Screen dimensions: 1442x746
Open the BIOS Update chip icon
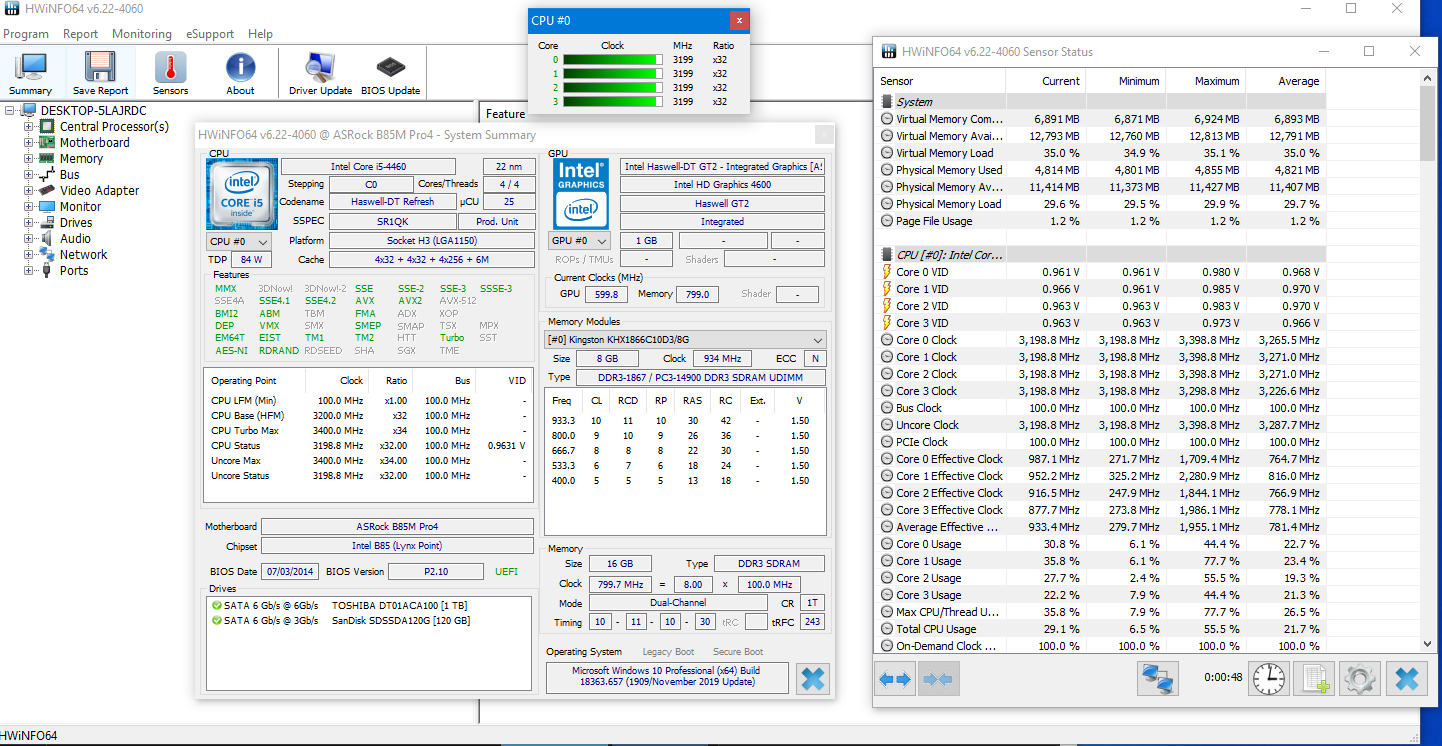pyautogui.click(x=390, y=73)
